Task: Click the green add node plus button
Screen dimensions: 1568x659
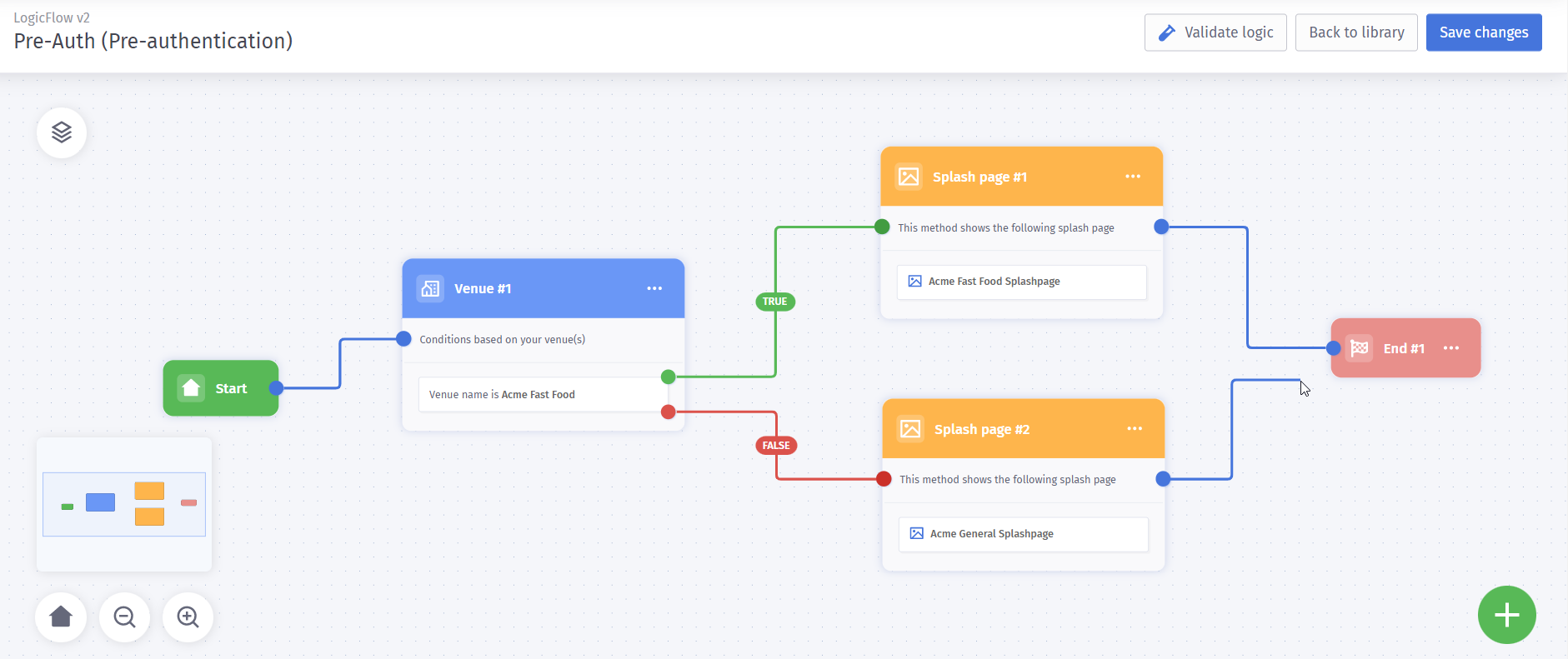Action: (1506, 615)
